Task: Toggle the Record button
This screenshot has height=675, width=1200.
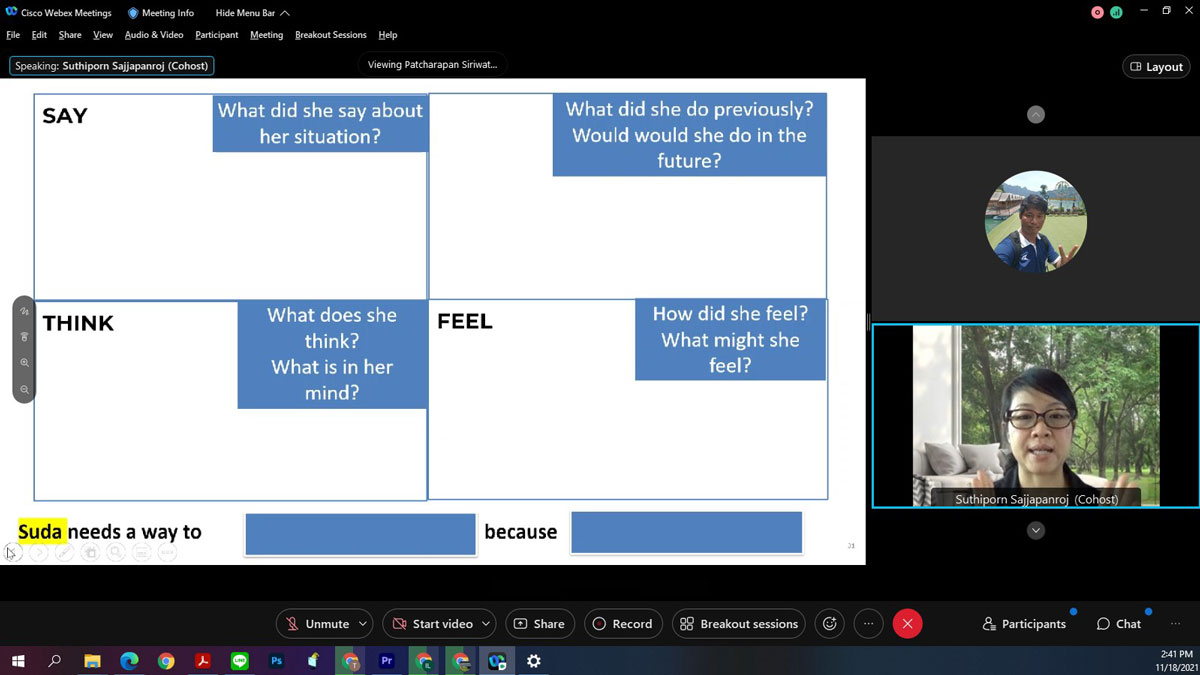Action: (x=622, y=624)
